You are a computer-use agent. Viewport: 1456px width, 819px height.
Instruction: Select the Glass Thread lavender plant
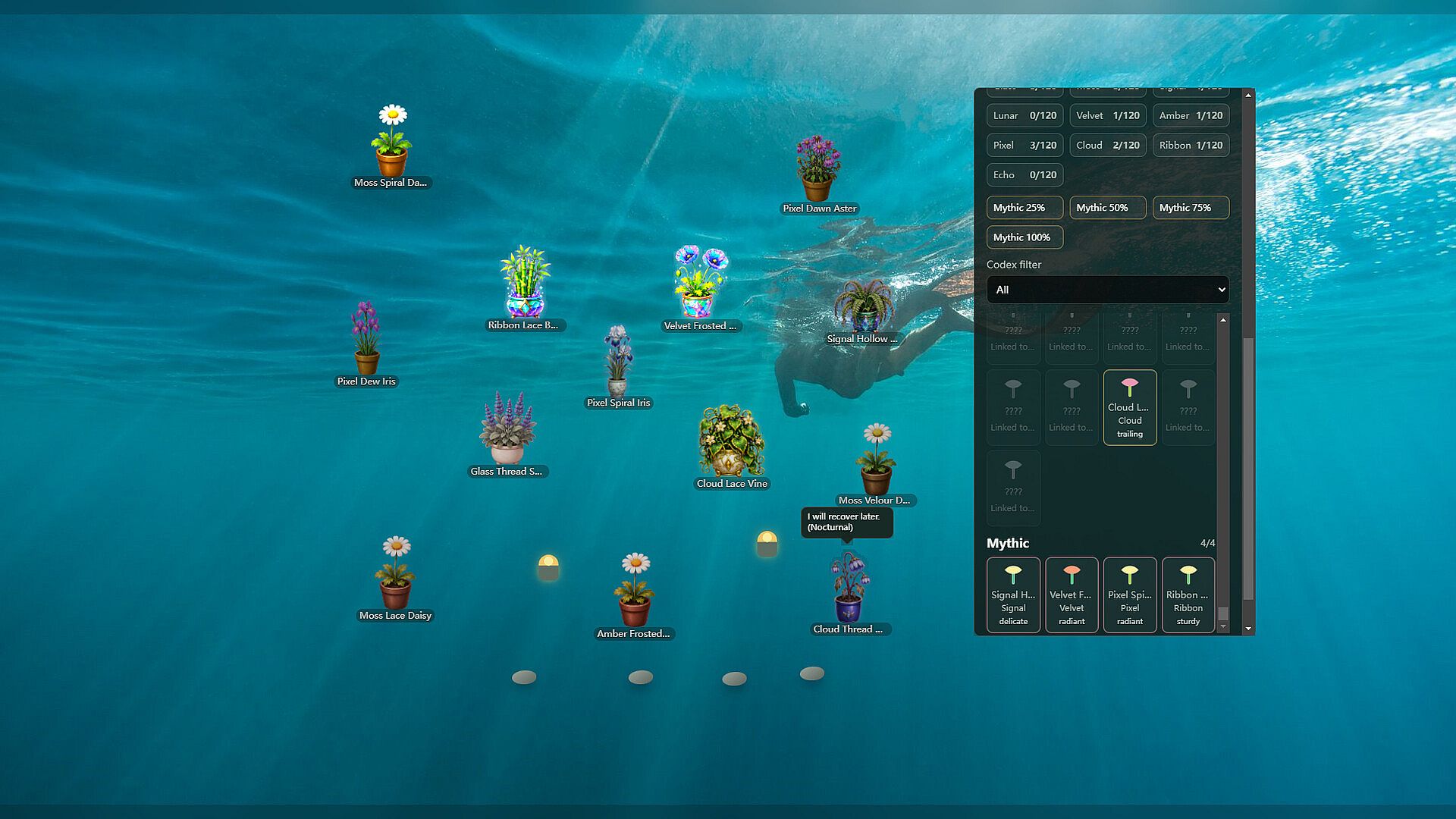(507, 428)
